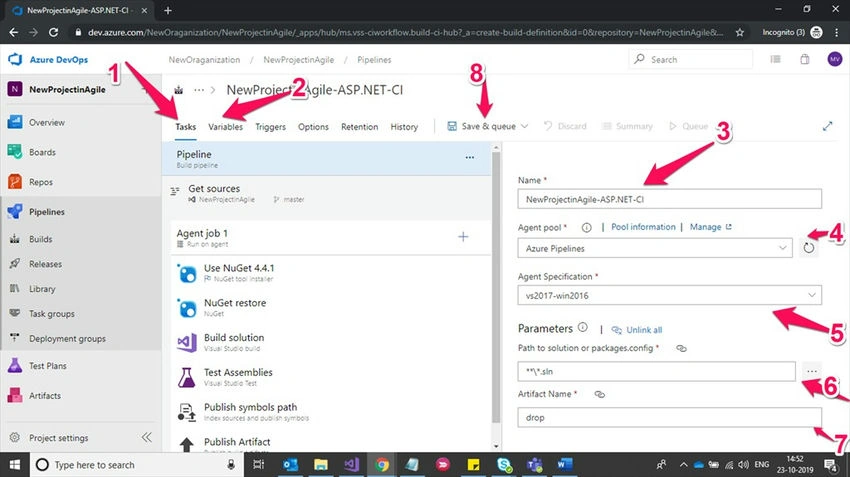The width and height of the screenshot is (850, 477).
Task: Refresh the Agent pool list
Action: click(x=809, y=248)
